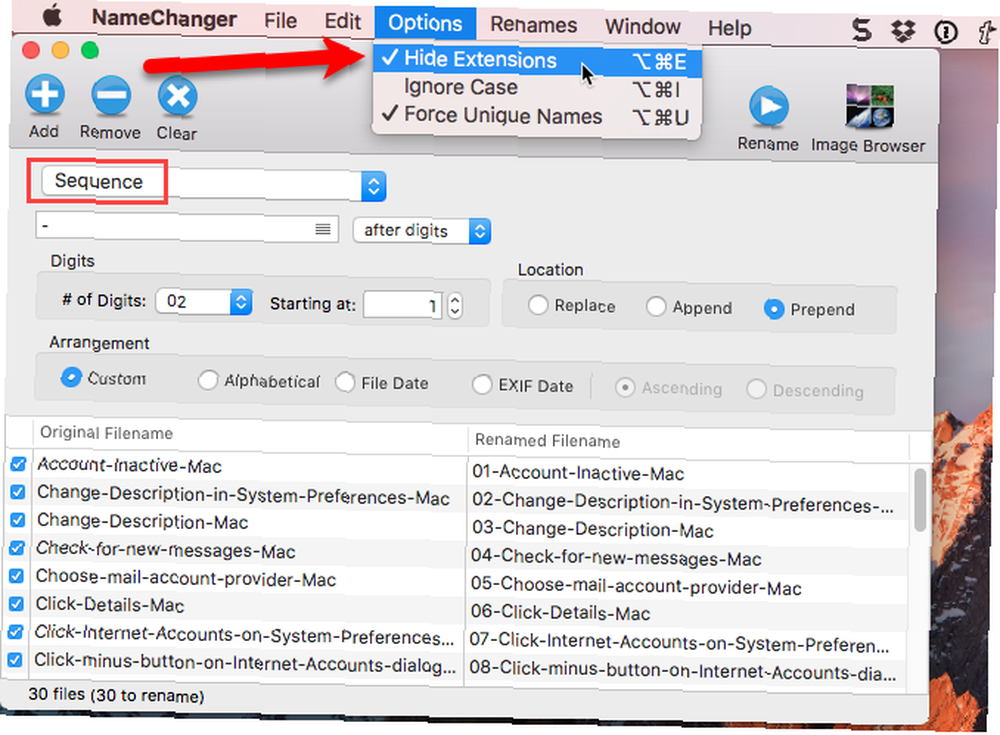Click renamed entry 06-Click-Details-Mac

(561, 612)
